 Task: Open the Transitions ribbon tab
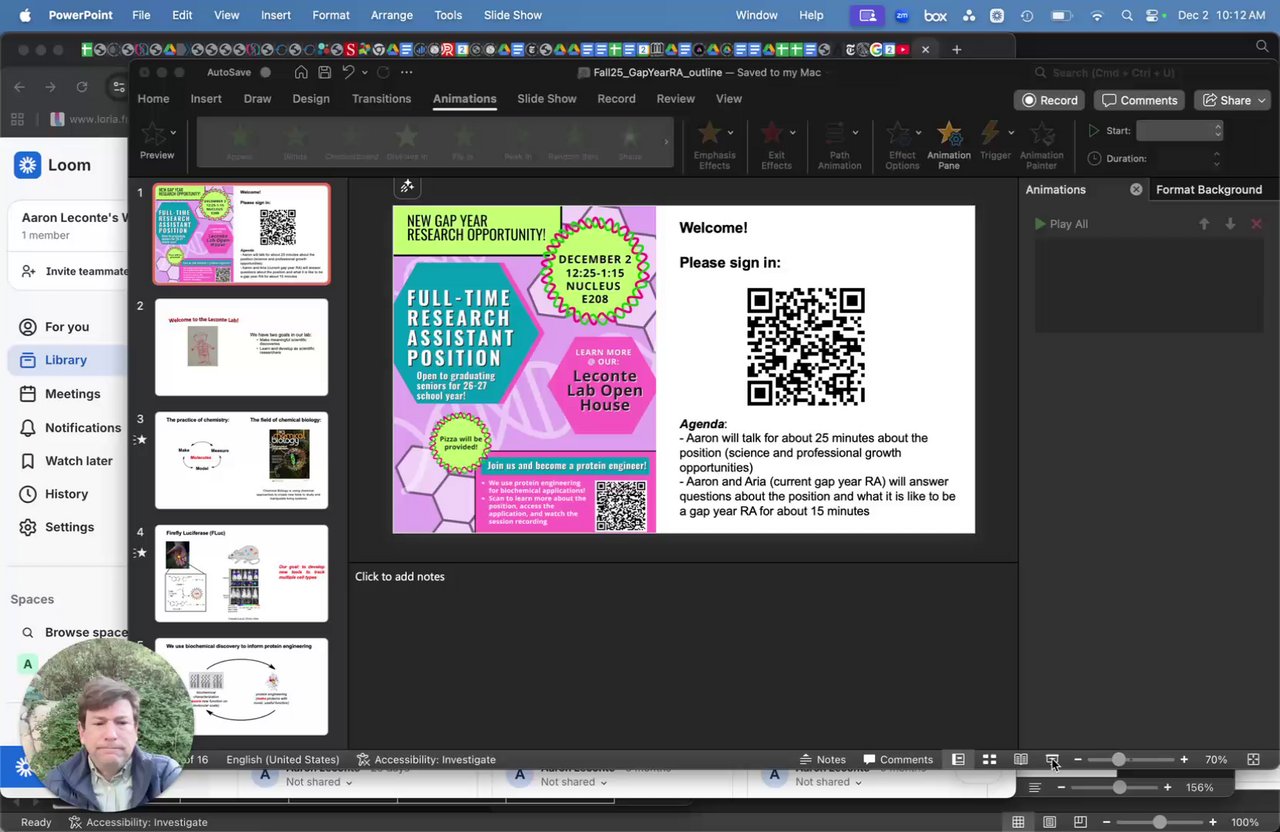[381, 99]
